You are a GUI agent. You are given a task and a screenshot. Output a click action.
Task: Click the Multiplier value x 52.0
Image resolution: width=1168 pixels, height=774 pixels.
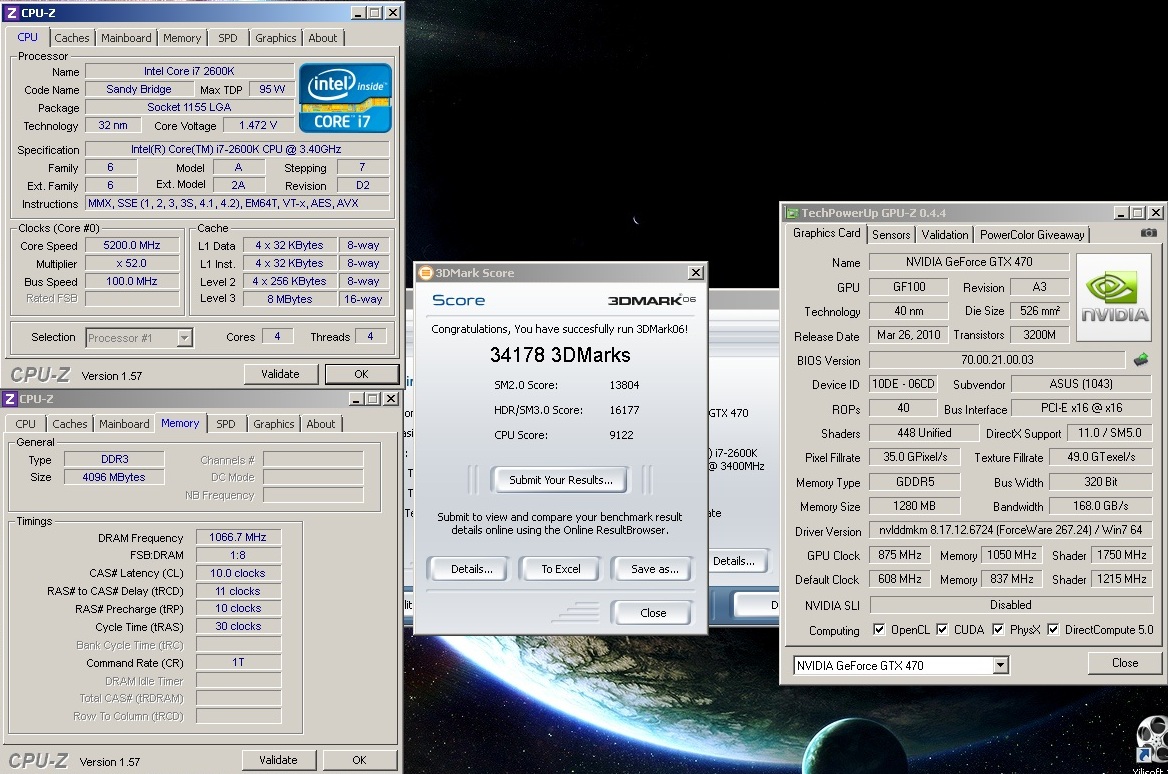coord(132,263)
